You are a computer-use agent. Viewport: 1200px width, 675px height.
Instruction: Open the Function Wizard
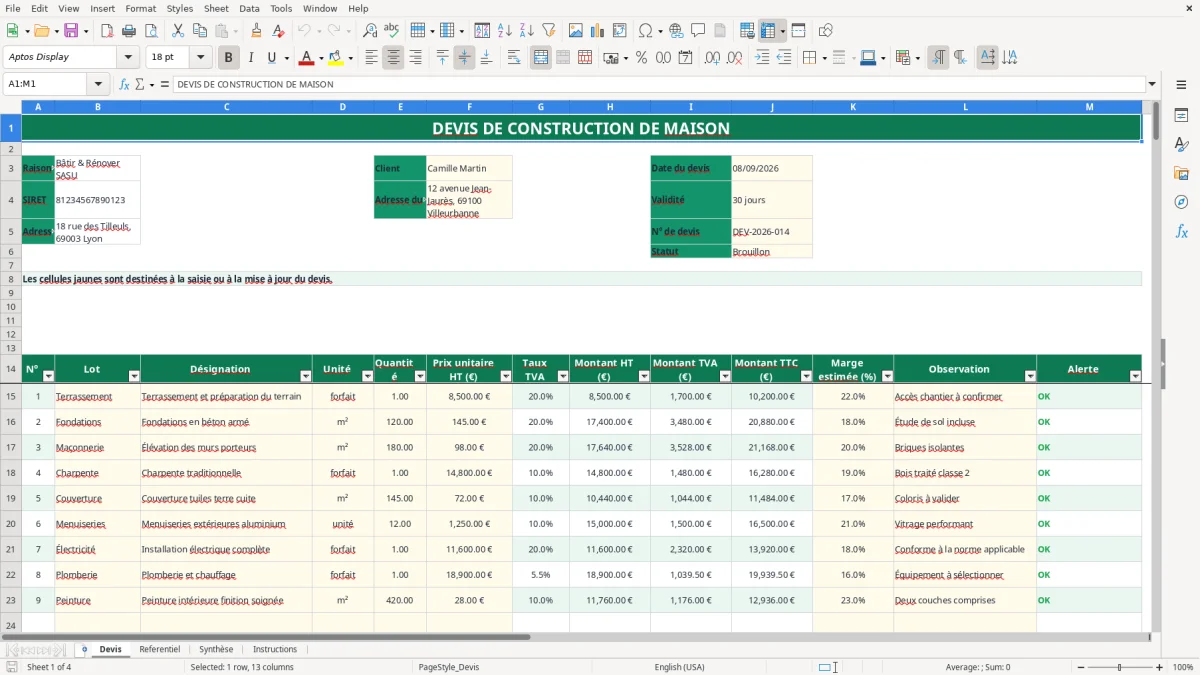point(125,84)
